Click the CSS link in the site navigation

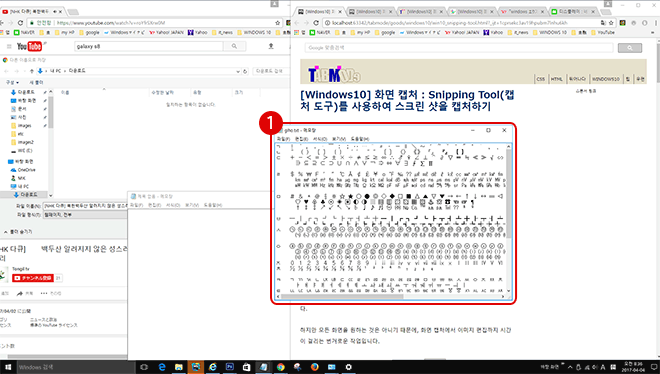pyautogui.click(x=540, y=79)
